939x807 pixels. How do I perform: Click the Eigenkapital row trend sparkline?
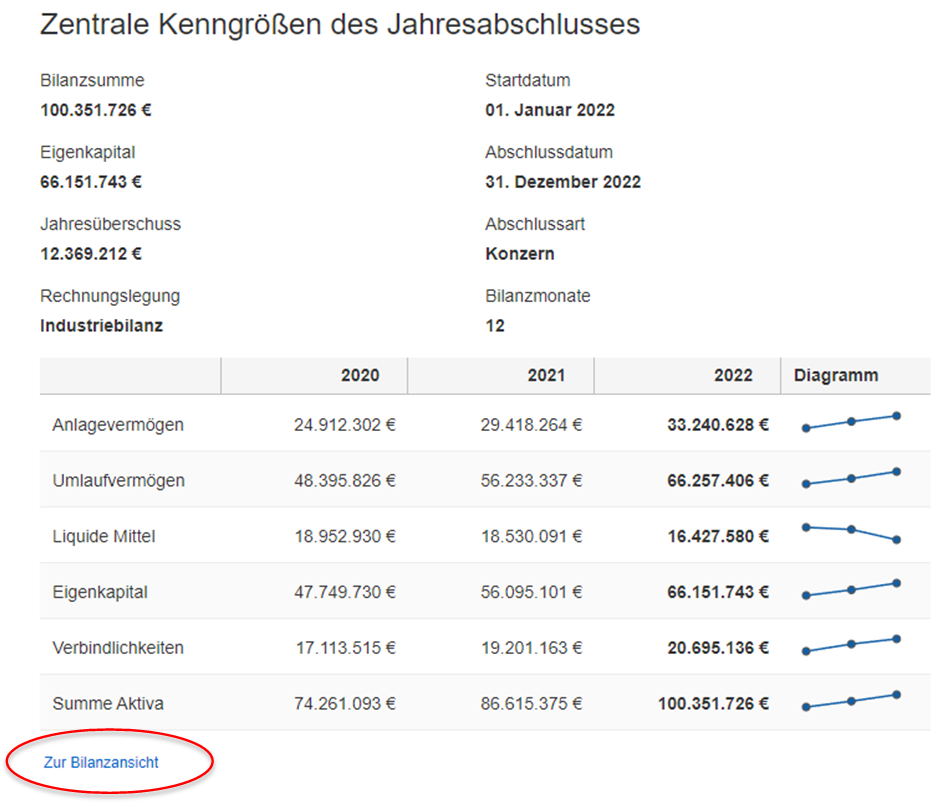coord(851,590)
